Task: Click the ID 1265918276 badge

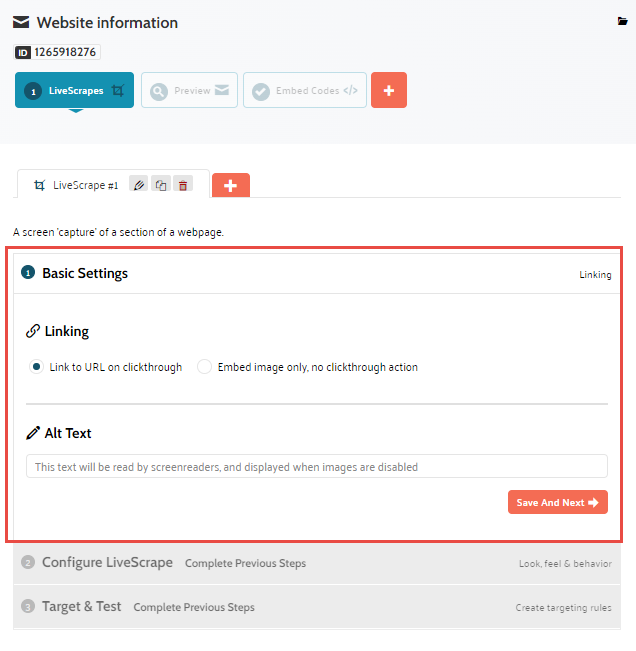Action: 57,52
